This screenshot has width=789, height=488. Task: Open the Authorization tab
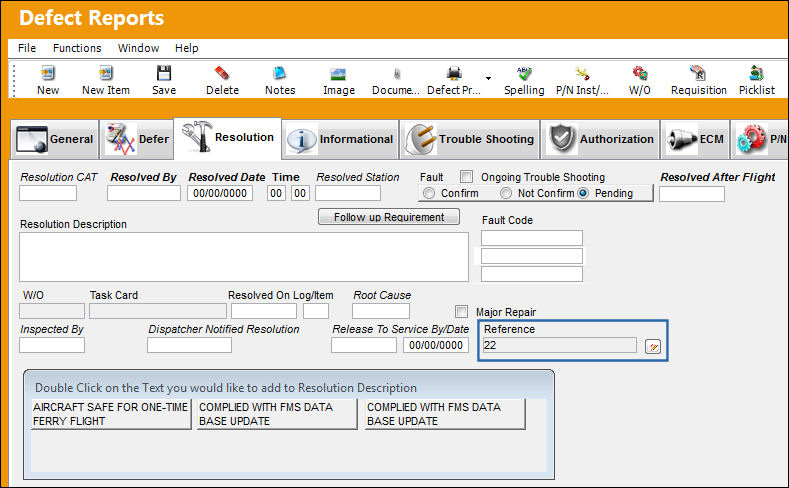[x=600, y=139]
